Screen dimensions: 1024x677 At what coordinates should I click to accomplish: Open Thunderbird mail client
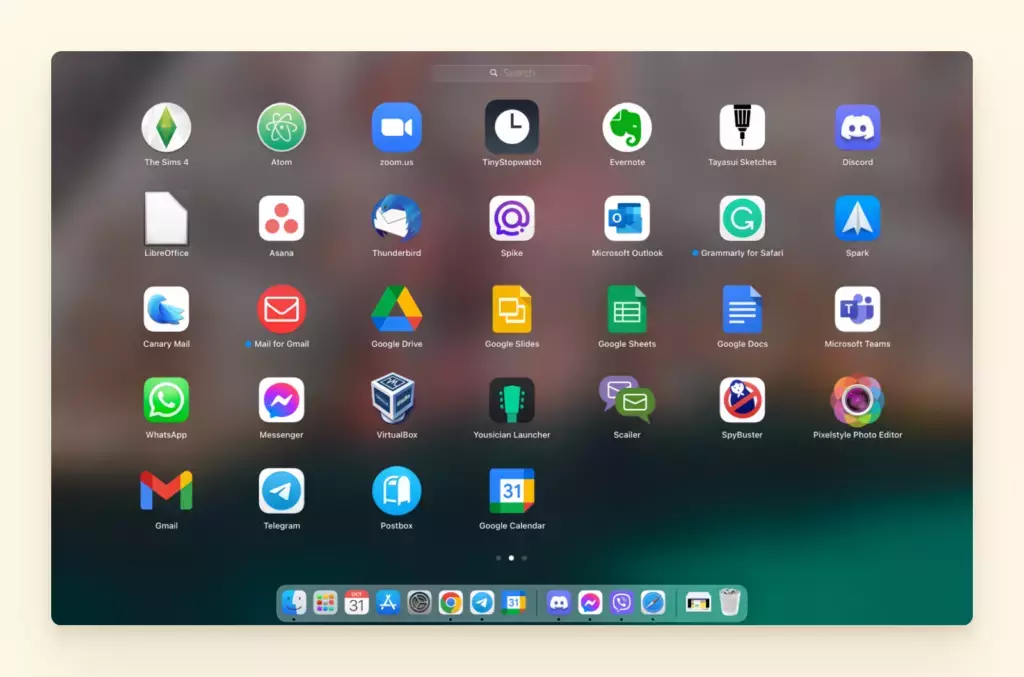pos(396,218)
